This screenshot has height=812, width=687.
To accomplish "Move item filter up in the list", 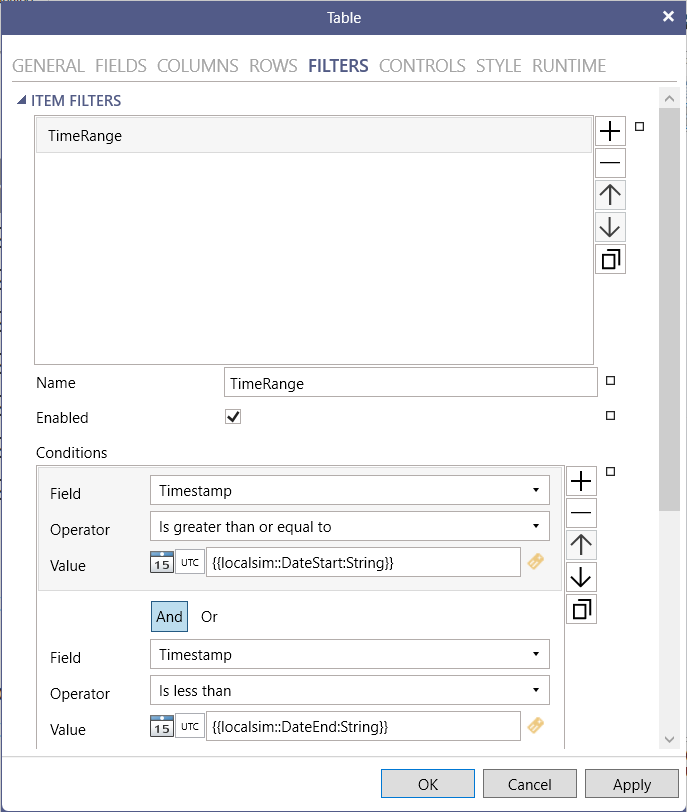I will (610, 195).
